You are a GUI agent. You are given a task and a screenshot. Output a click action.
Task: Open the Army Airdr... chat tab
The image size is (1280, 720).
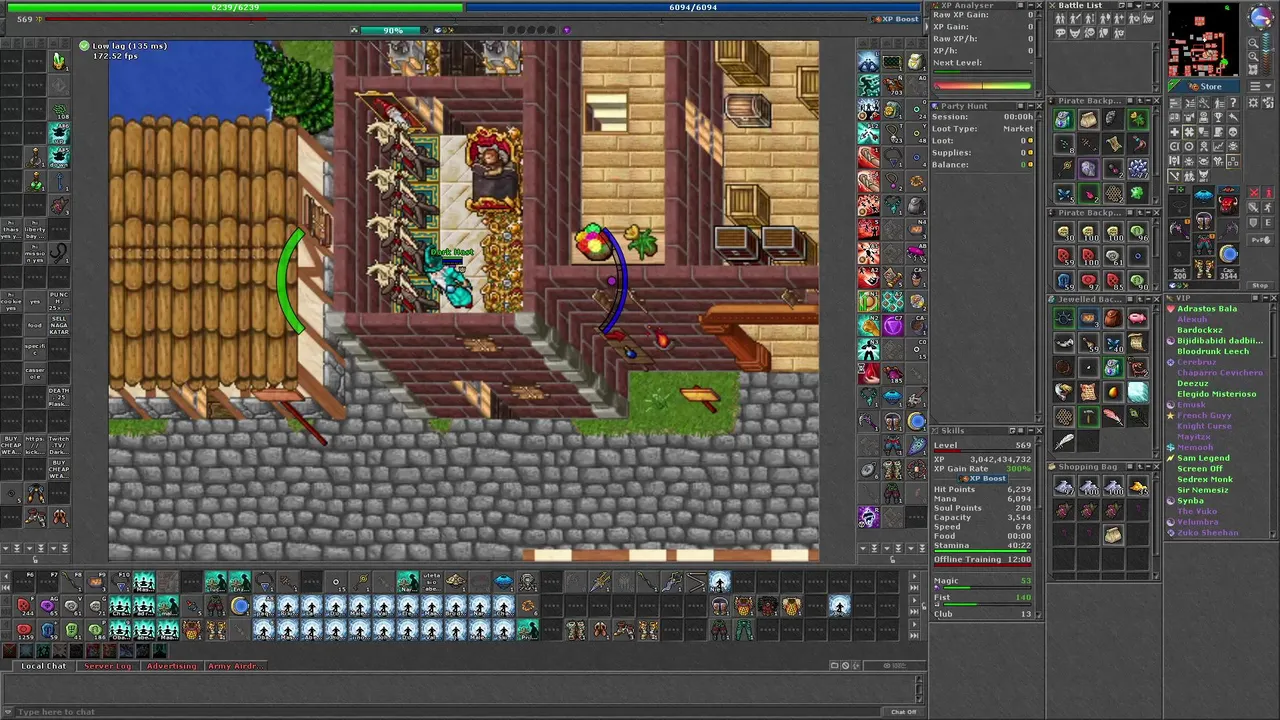click(x=234, y=666)
